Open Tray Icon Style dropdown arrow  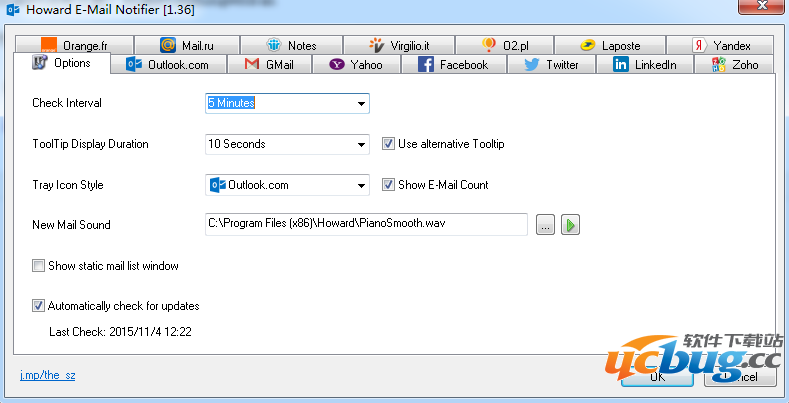(x=361, y=185)
